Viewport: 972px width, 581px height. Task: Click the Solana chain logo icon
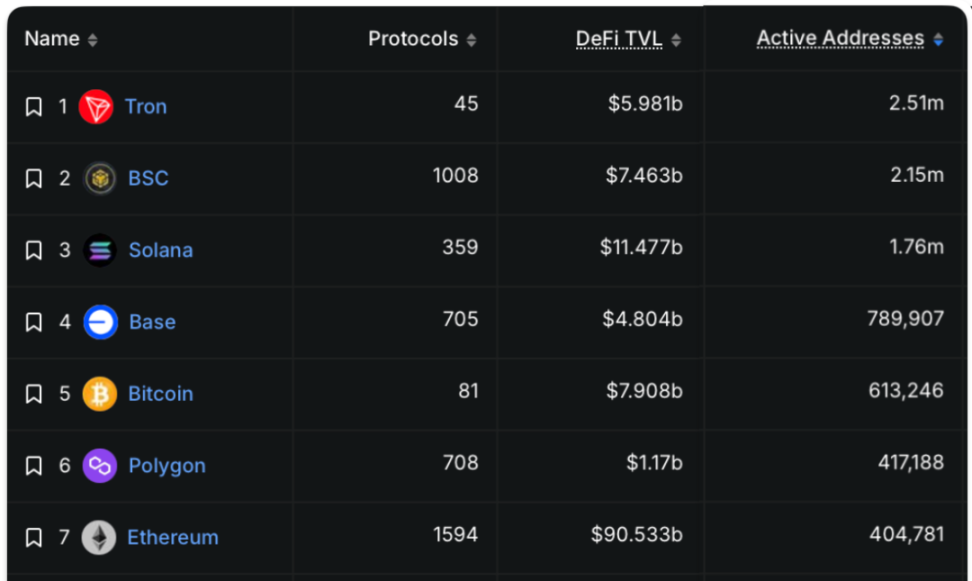tap(100, 250)
